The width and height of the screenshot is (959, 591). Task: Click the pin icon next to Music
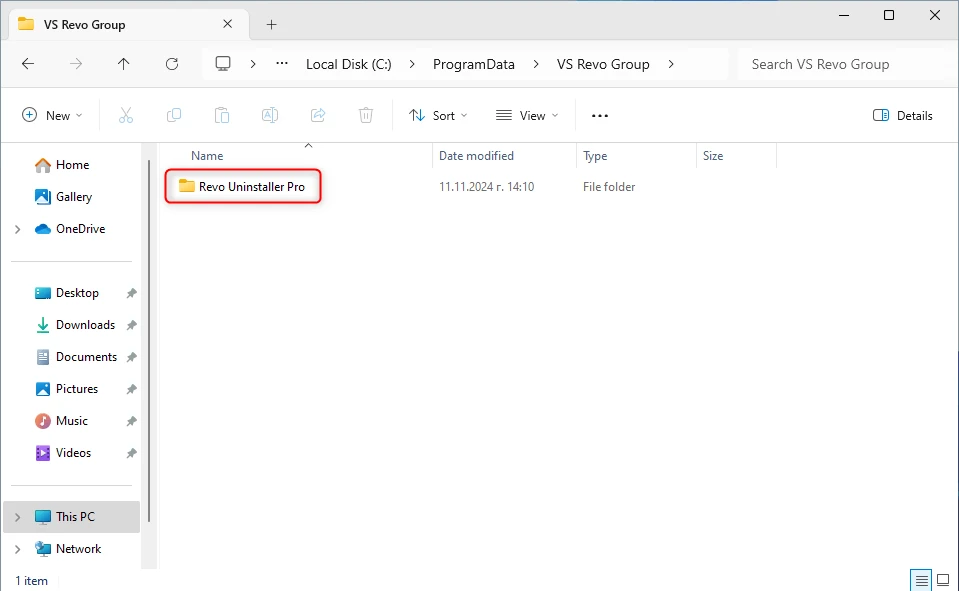pyautogui.click(x=131, y=421)
